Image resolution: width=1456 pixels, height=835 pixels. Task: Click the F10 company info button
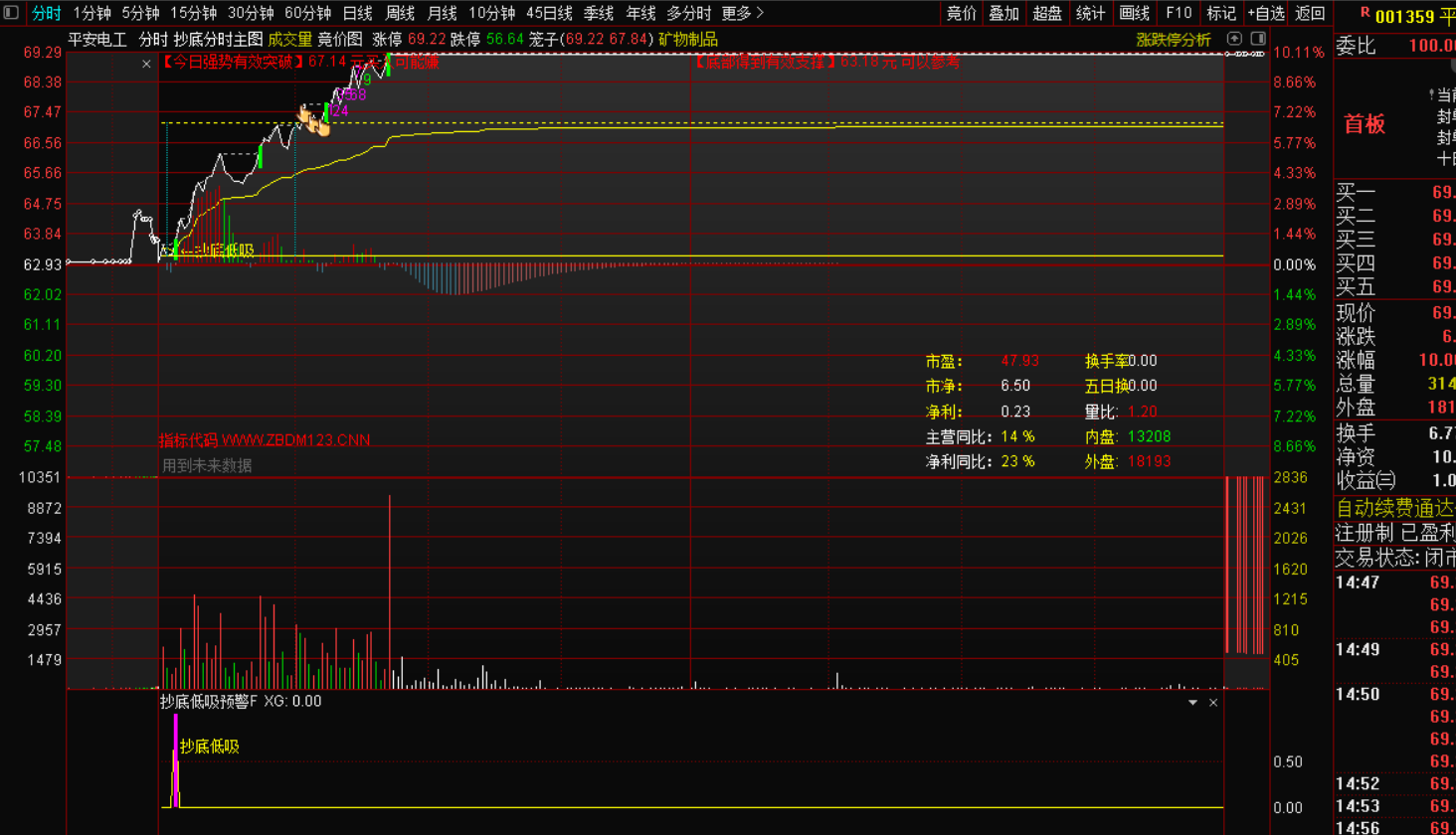(x=1179, y=13)
